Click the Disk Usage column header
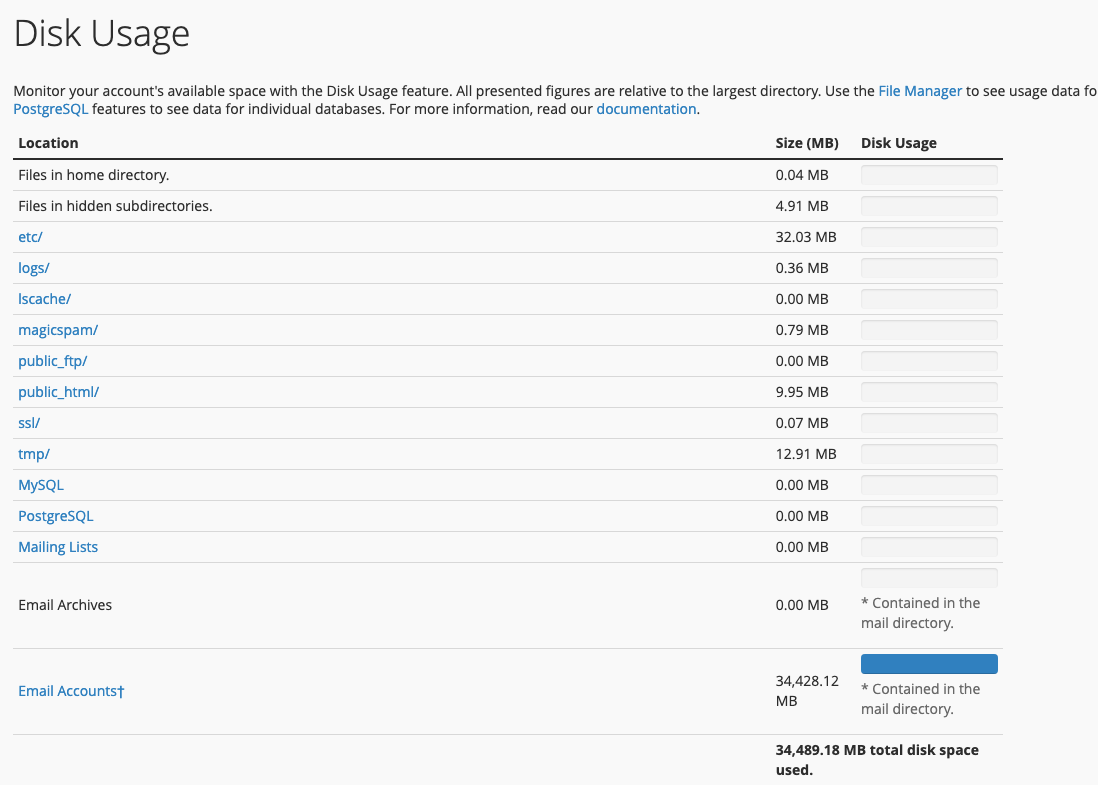This screenshot has height=785, width=1098. tap(898, 143)
